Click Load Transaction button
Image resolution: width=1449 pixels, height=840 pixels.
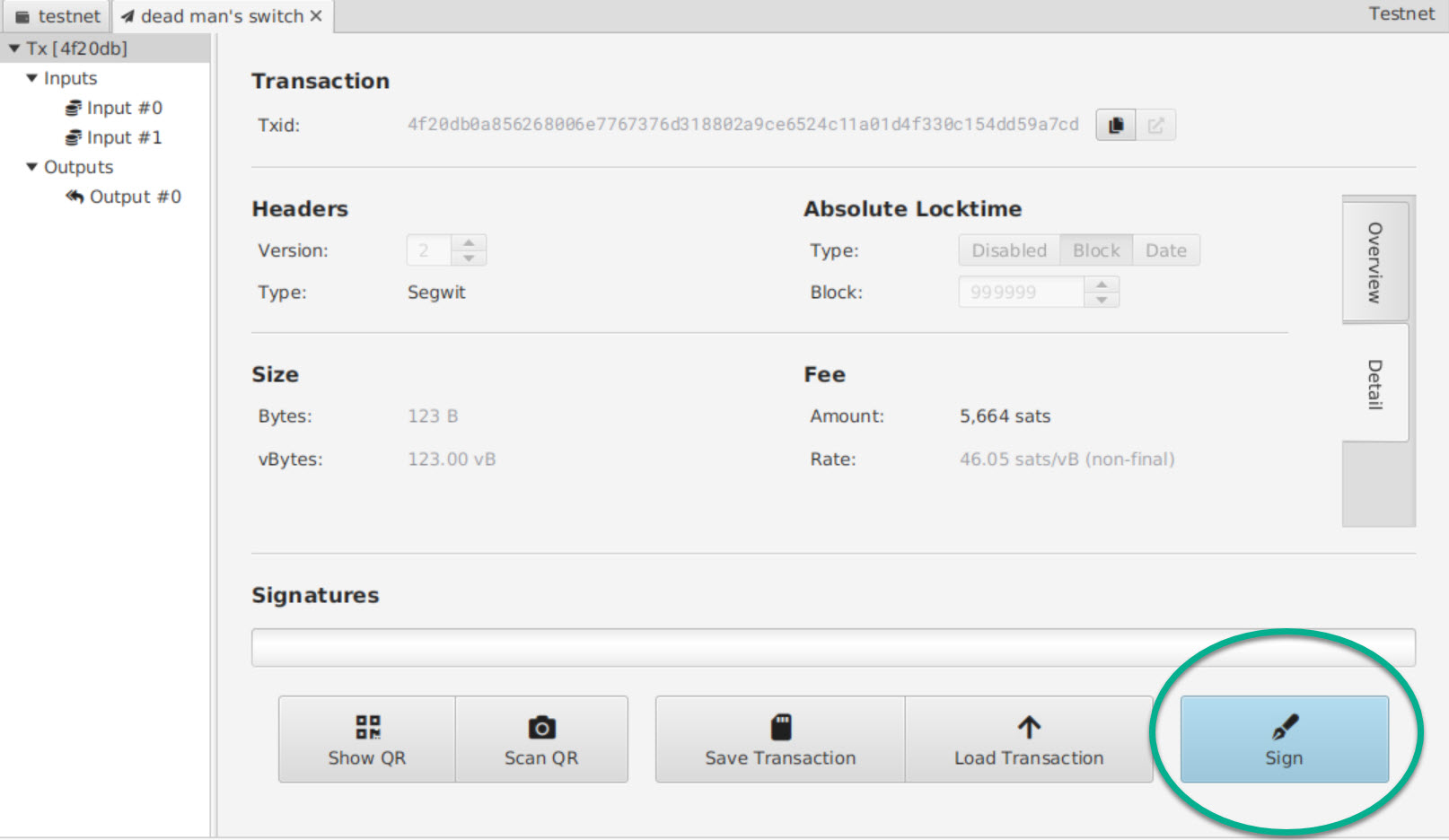coord(1028,739)
